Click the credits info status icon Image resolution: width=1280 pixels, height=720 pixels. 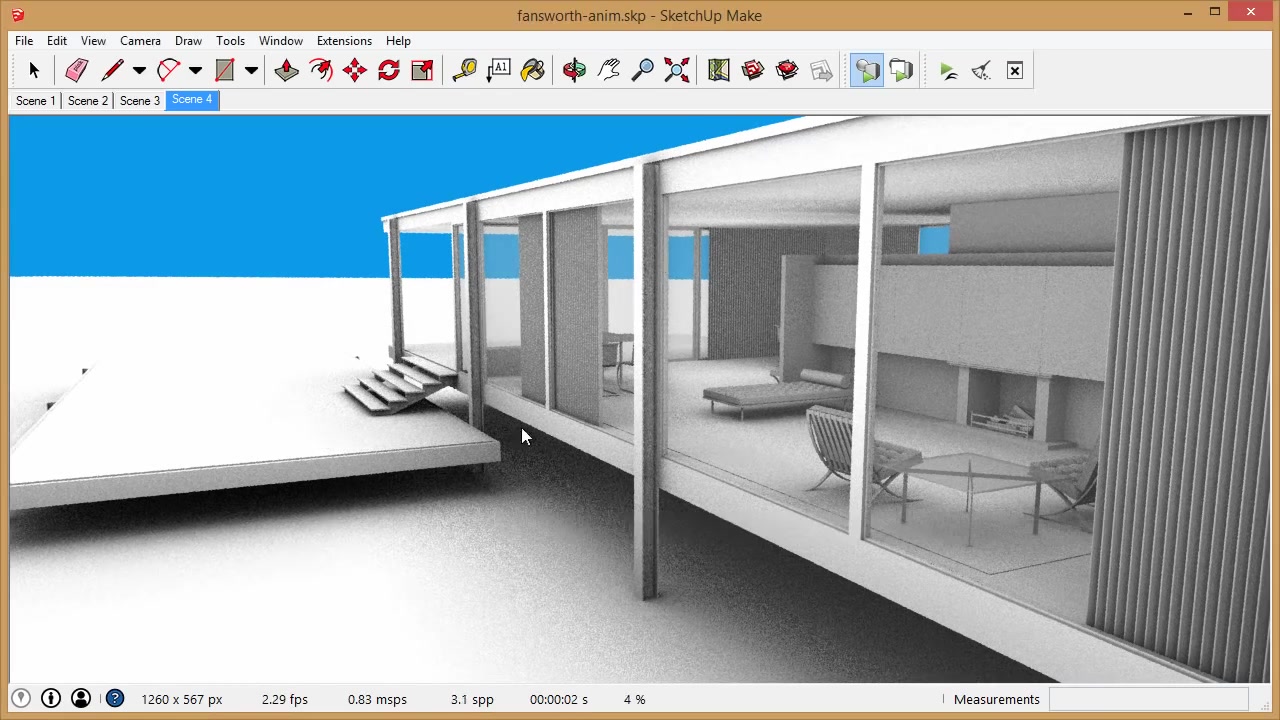pos(51,699)
